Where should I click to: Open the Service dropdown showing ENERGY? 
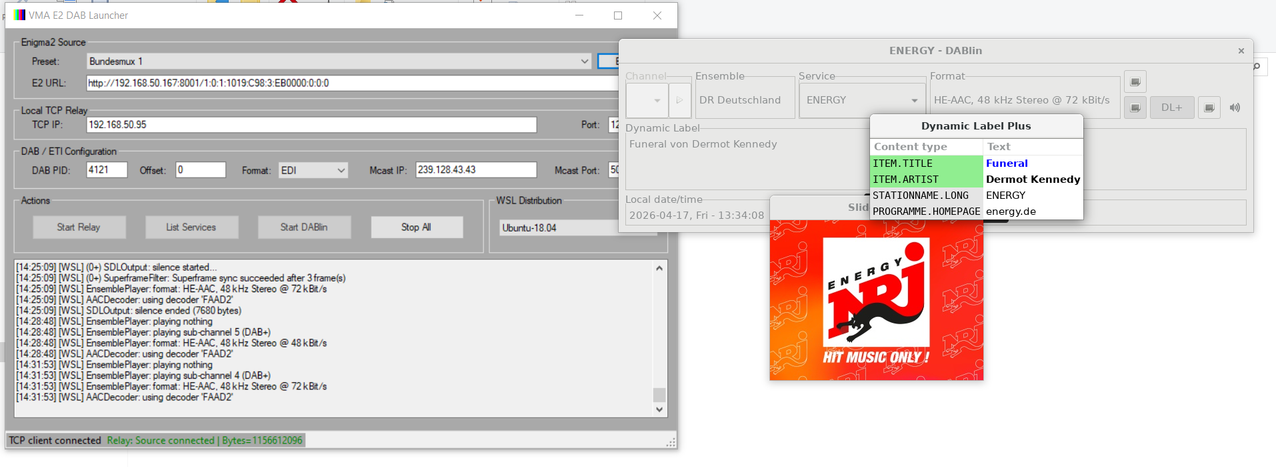[861, 100]
